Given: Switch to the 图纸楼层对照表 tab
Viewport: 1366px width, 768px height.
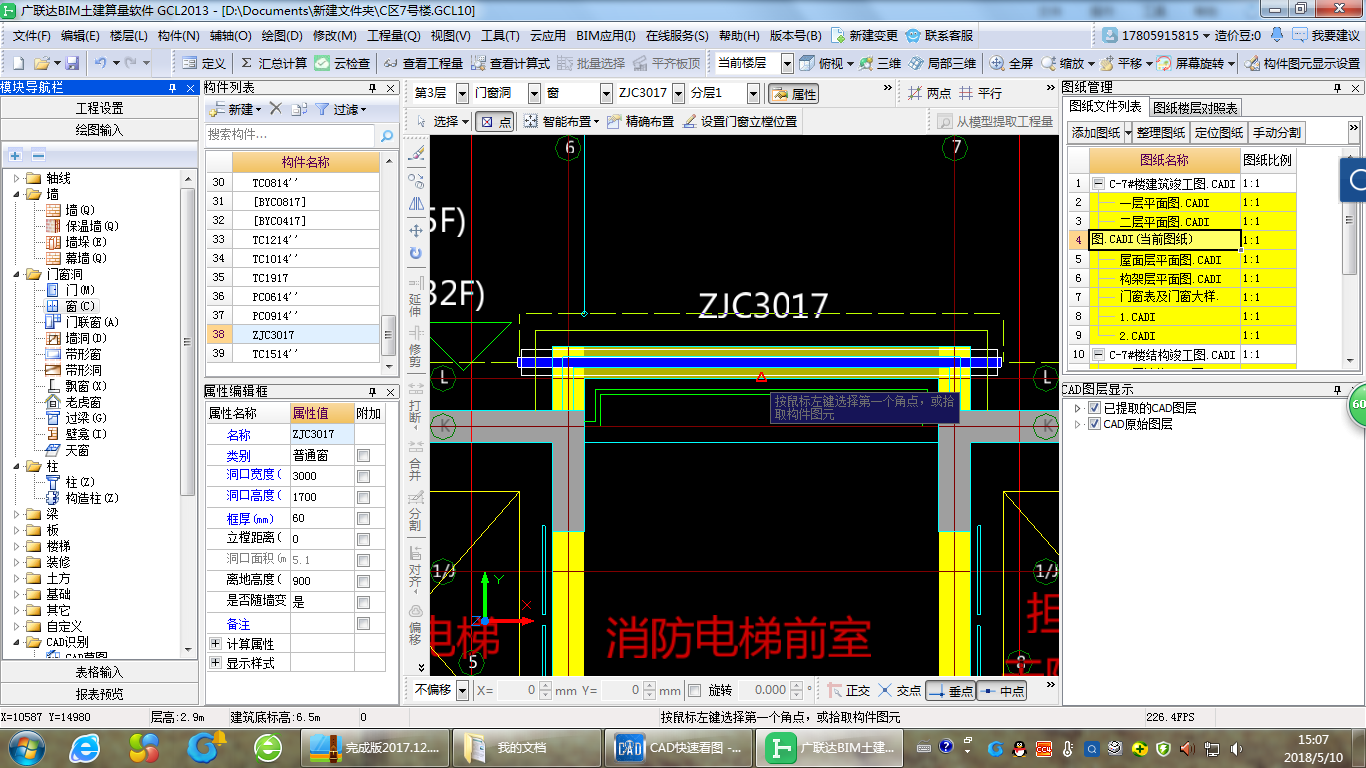Looking at the screenshot, I should 1195,107.
